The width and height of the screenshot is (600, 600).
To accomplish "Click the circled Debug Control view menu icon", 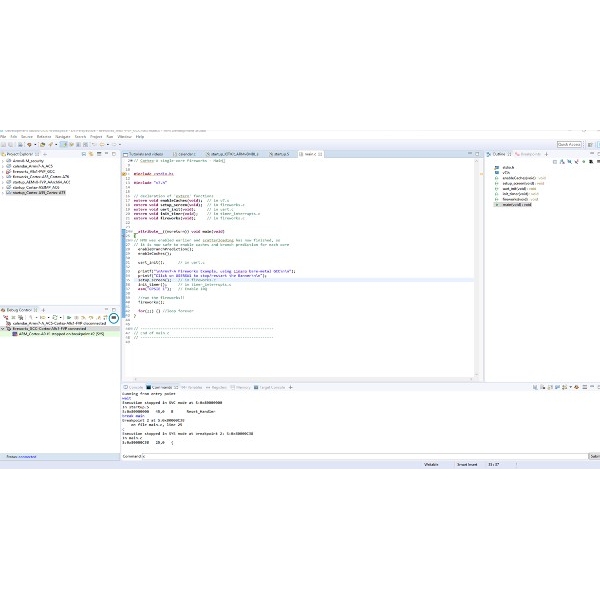I will click(x=114, y=317).
